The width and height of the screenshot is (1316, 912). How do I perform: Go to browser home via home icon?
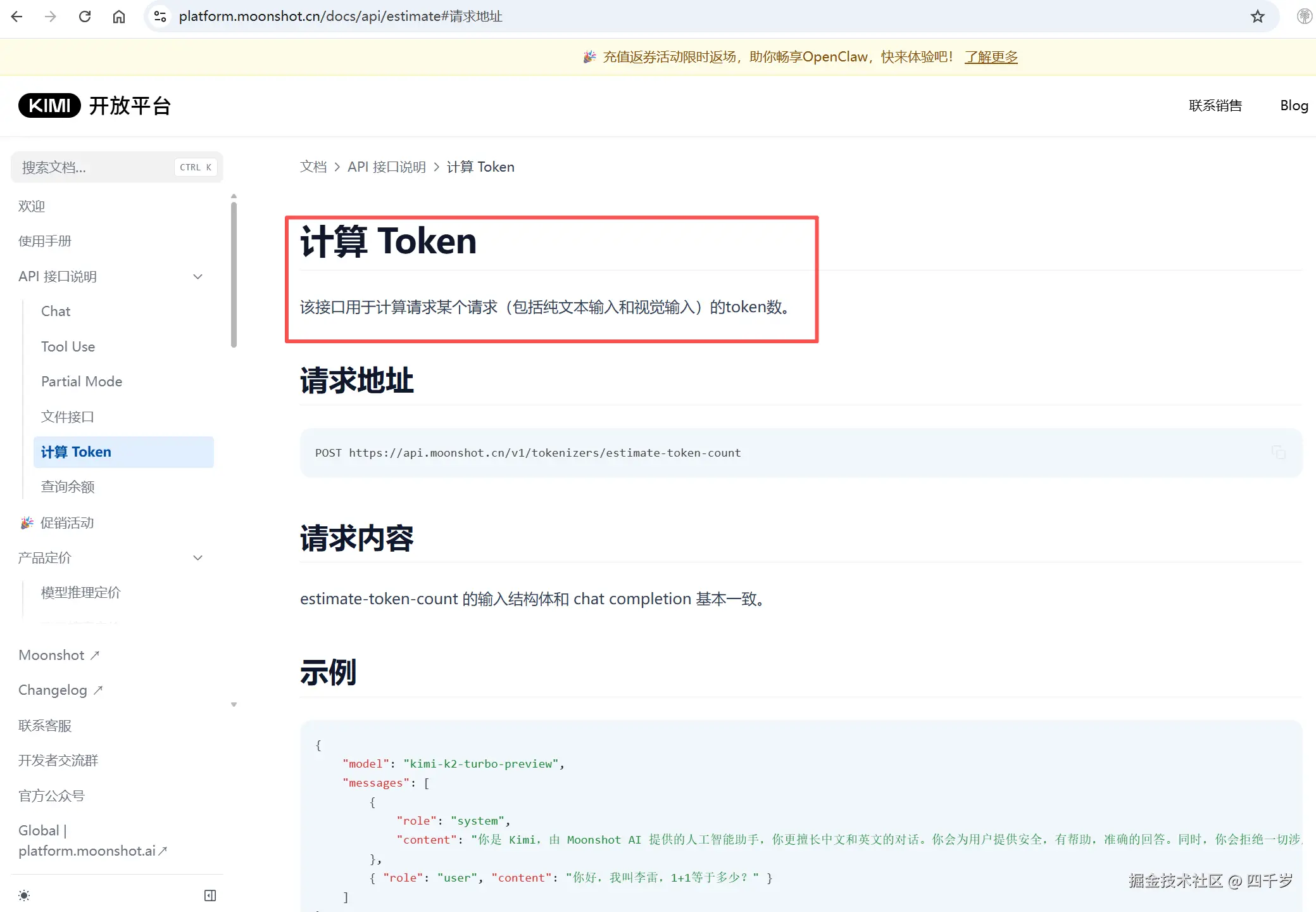click(119, 16)
